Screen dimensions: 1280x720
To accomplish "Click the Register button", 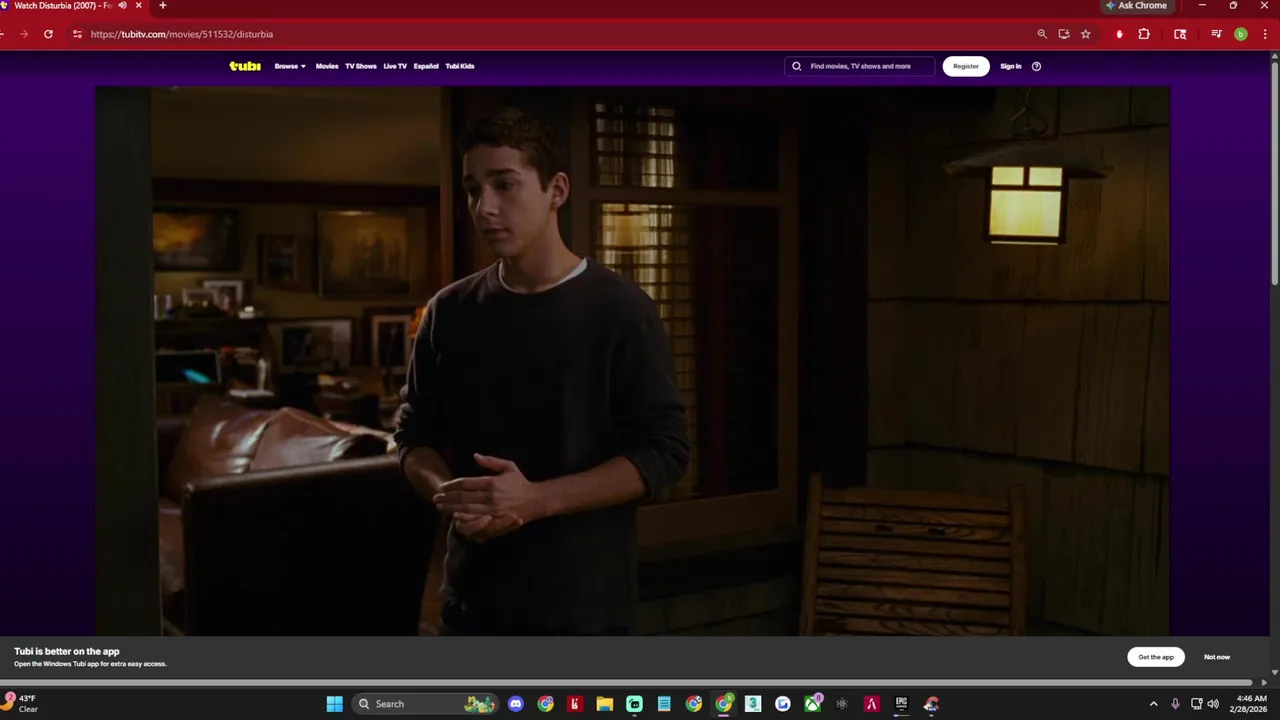I will pos(966,66).
